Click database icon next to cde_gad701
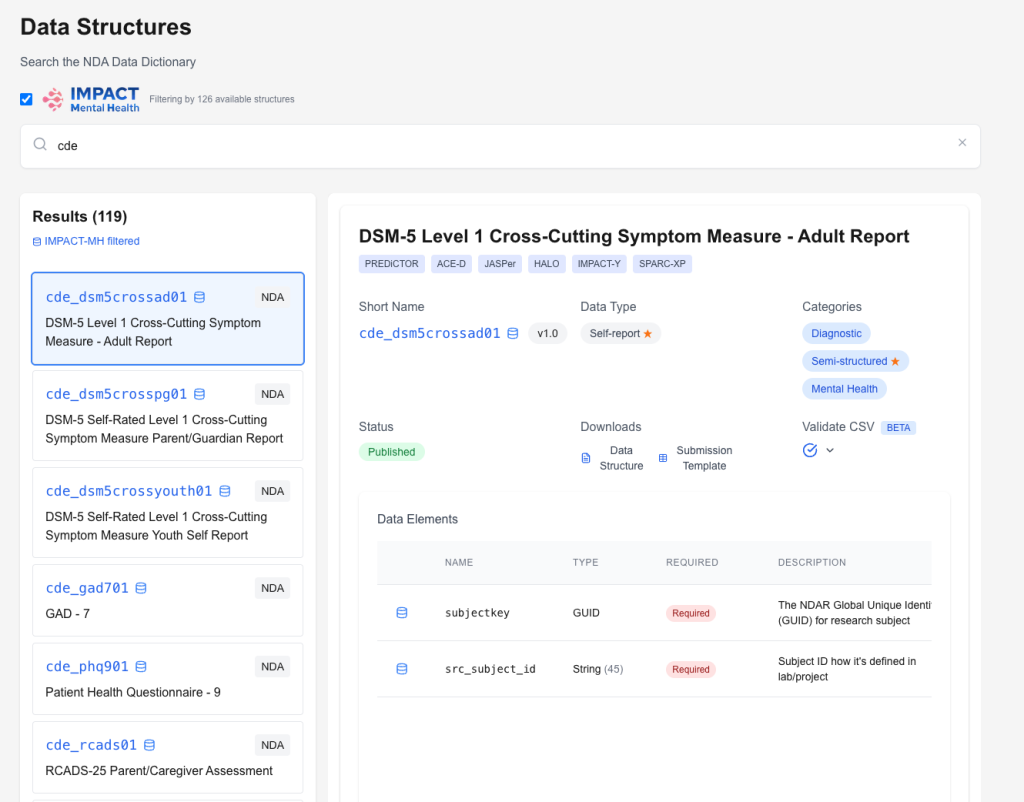Screen dimensions: 1024x802 (x=141, y=588)
